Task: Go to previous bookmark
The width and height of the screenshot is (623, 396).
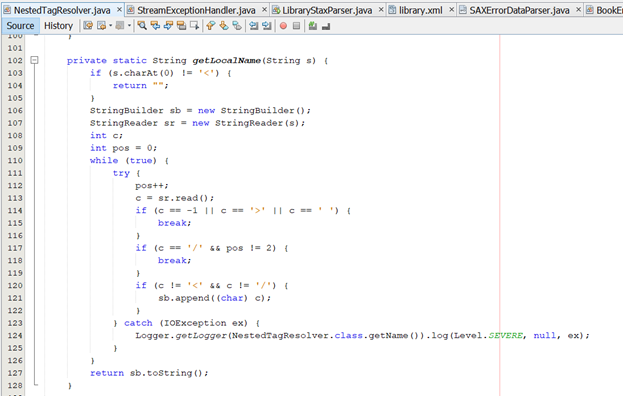Action: tap(211, 26)
